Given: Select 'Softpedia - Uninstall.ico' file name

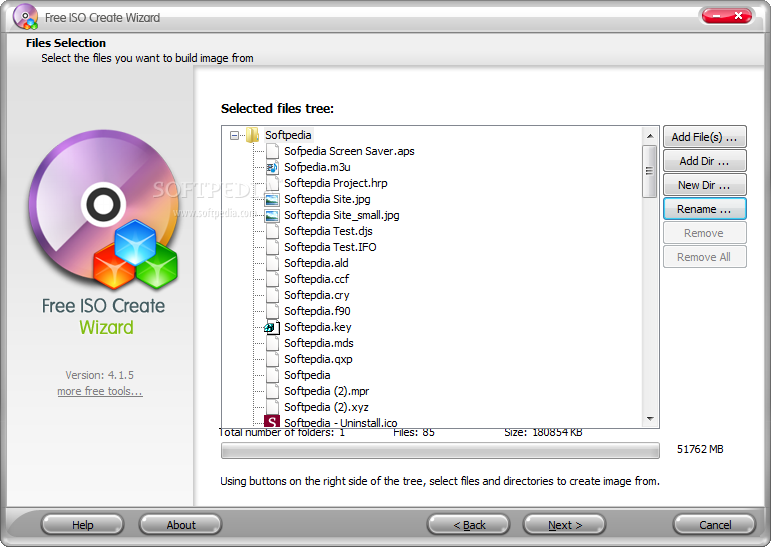Looking at the screenshot, I should coord(341,423).
